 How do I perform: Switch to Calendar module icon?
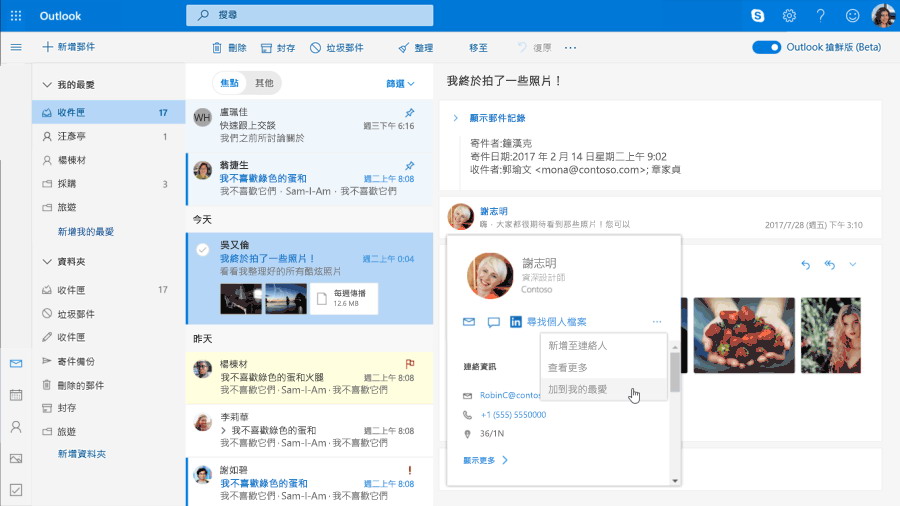click(x=16, y=395)
